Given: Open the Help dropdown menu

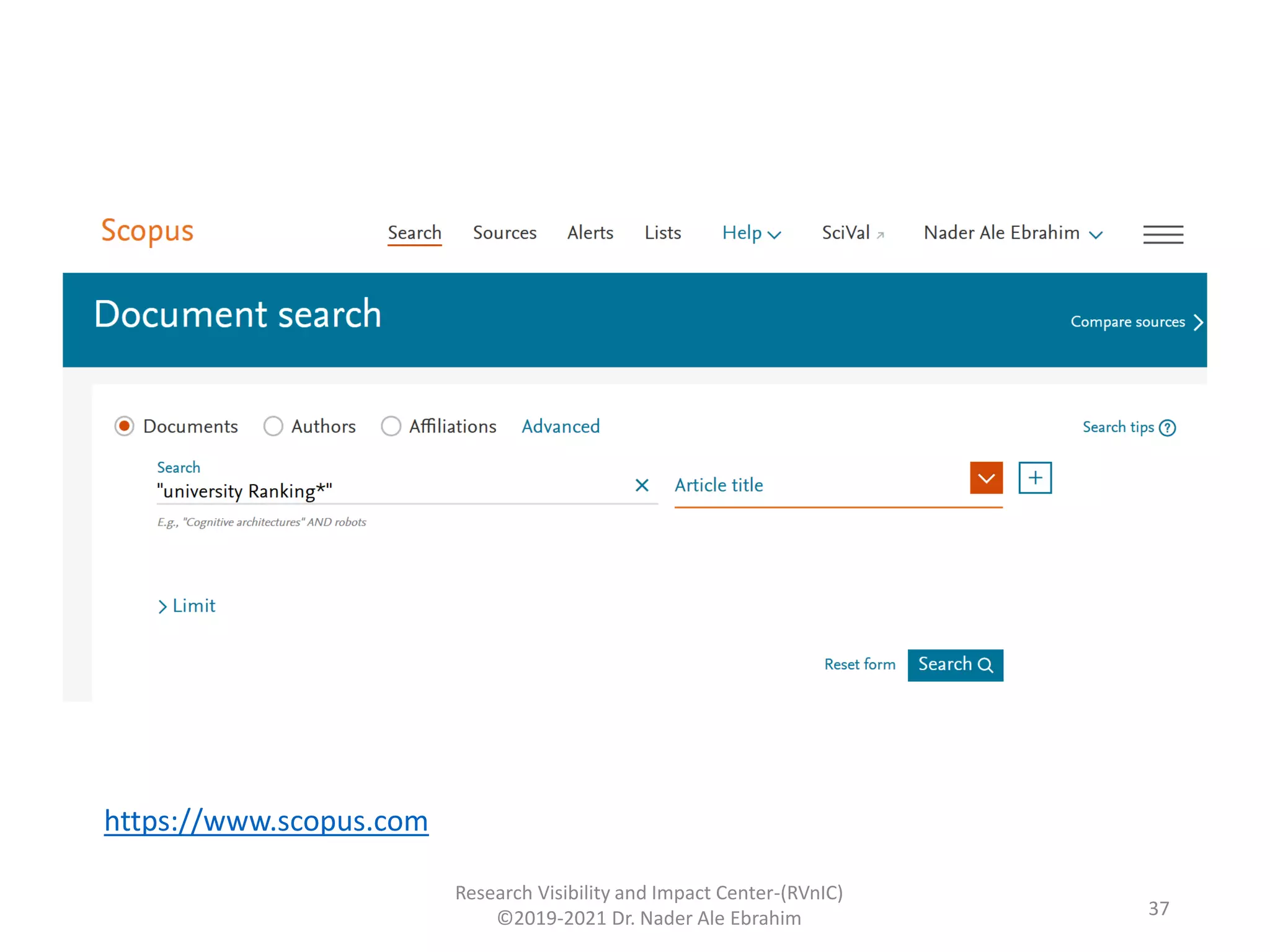Looking at the screenshot, I should pos(751,233).
